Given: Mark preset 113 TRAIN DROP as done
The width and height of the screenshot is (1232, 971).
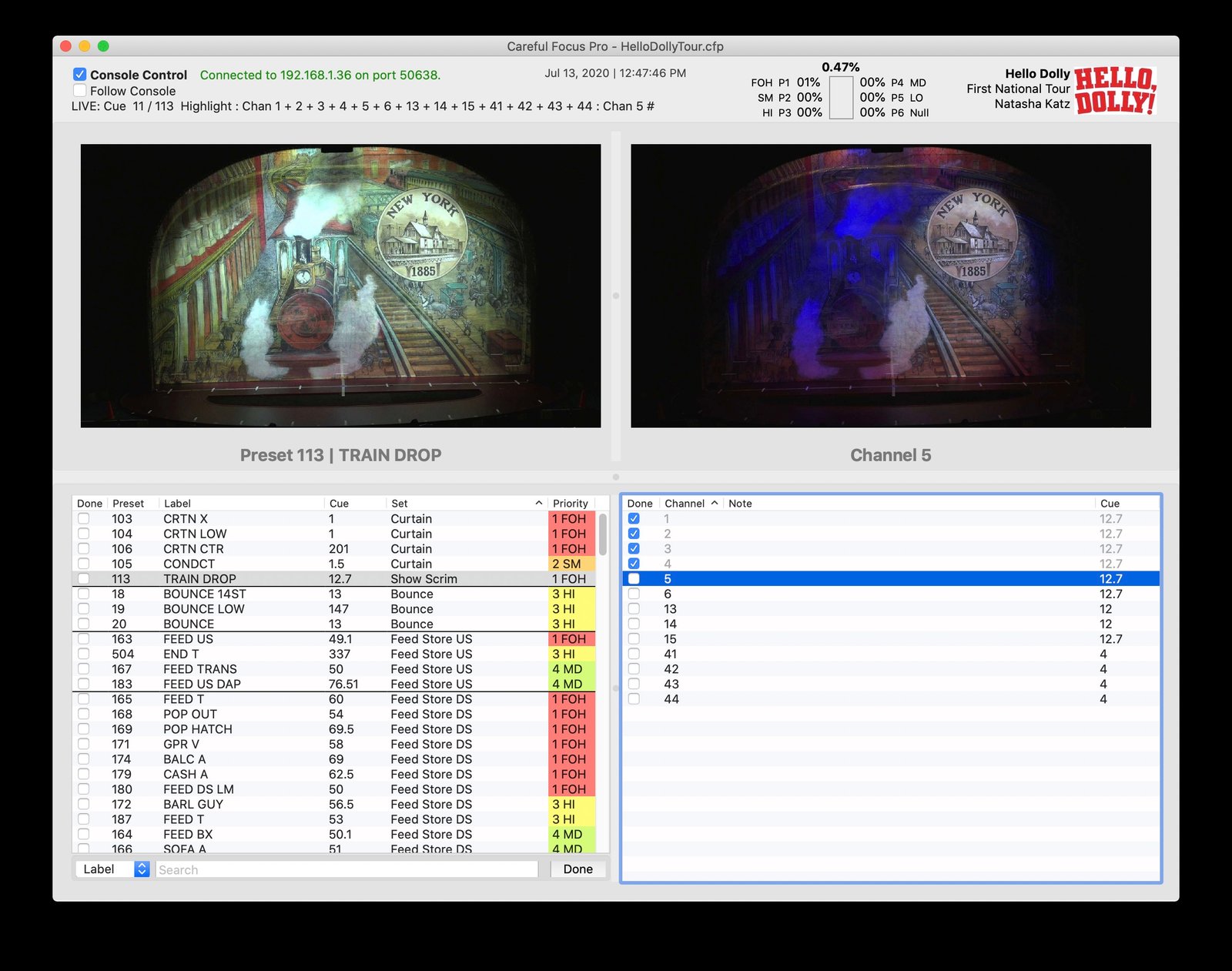Looking at the screenshot, I should pos(83,578).
